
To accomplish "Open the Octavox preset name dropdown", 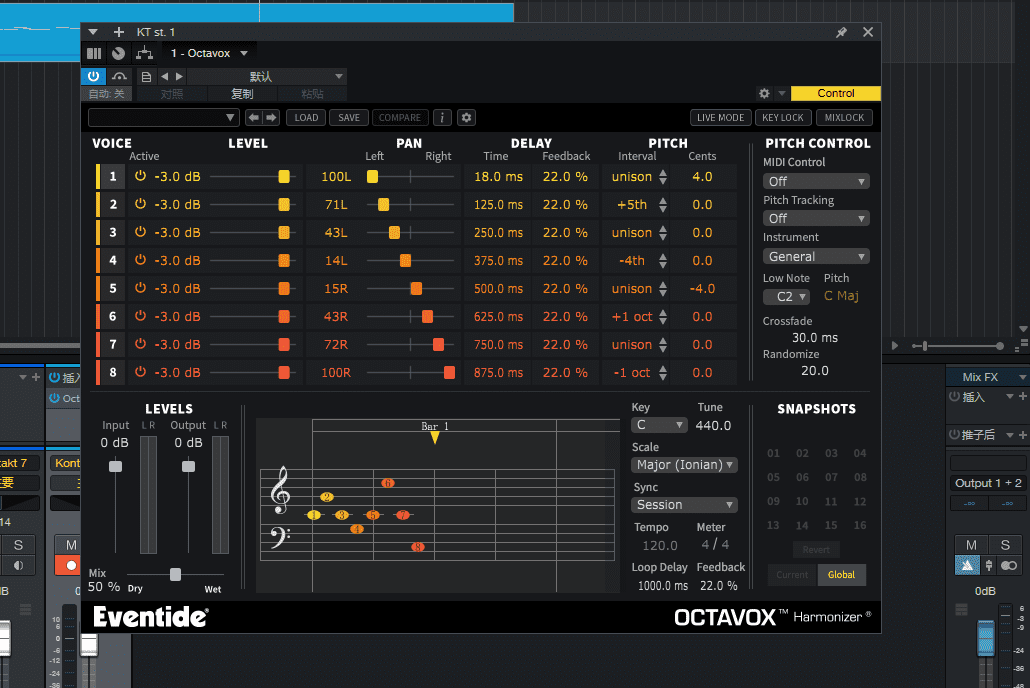I will click(163, 118).
